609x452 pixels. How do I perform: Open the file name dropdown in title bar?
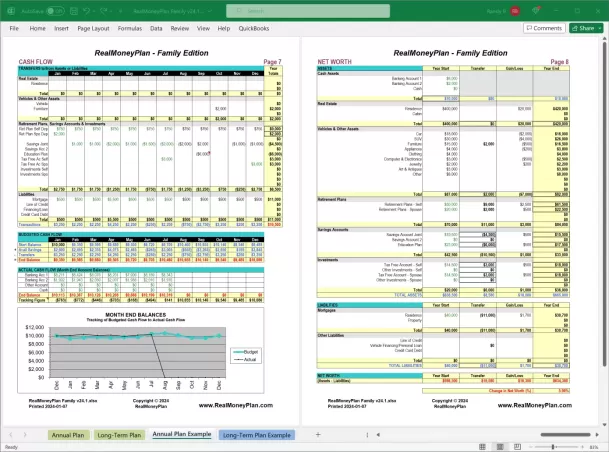coord(210,11)
